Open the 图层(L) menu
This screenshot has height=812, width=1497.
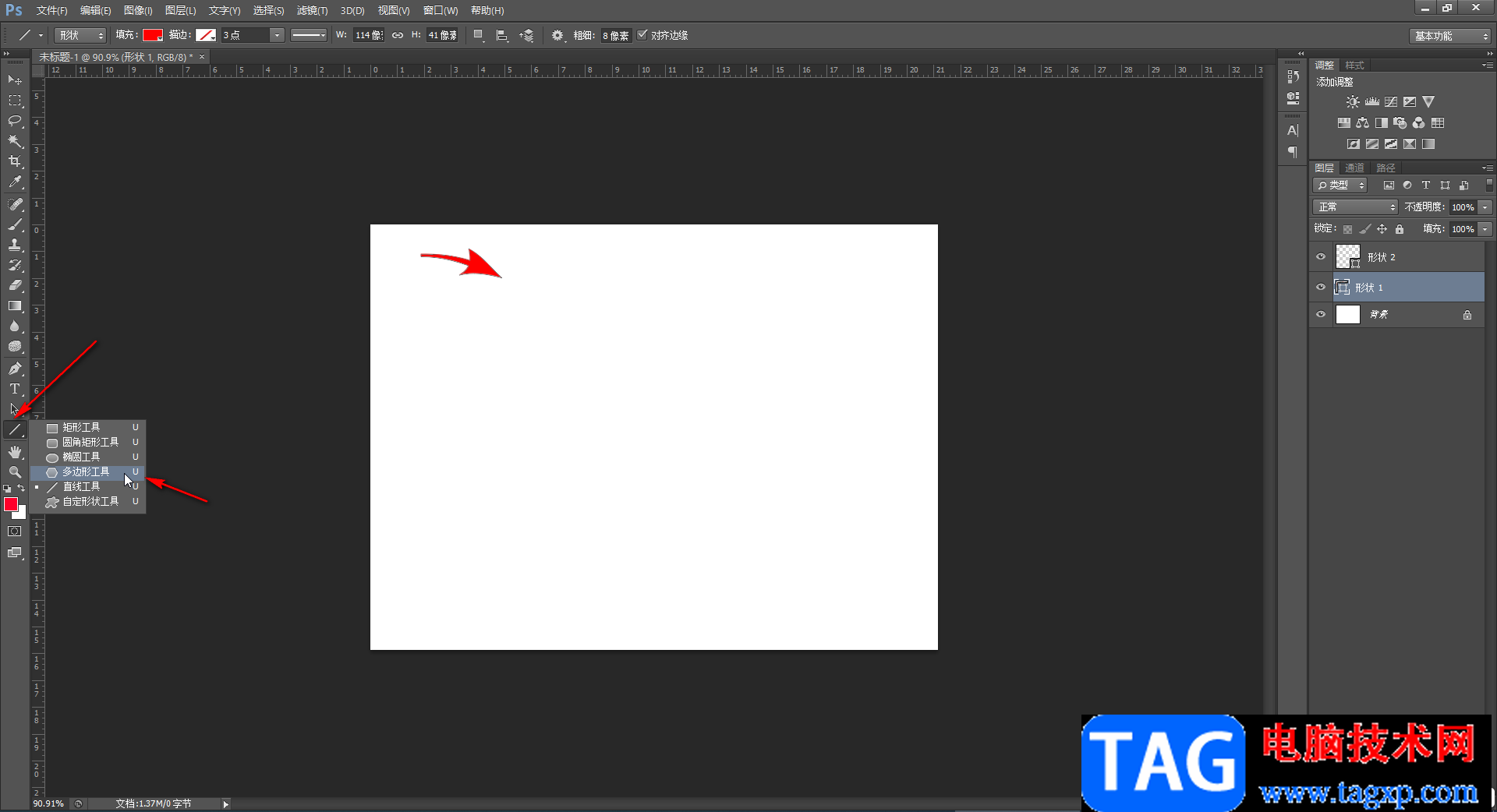pos(180,10)
